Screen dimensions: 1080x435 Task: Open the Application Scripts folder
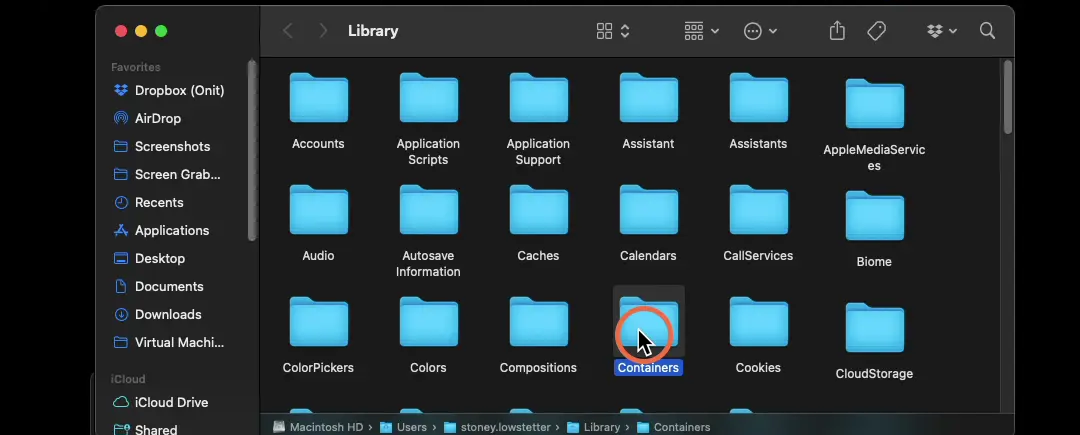428,98
